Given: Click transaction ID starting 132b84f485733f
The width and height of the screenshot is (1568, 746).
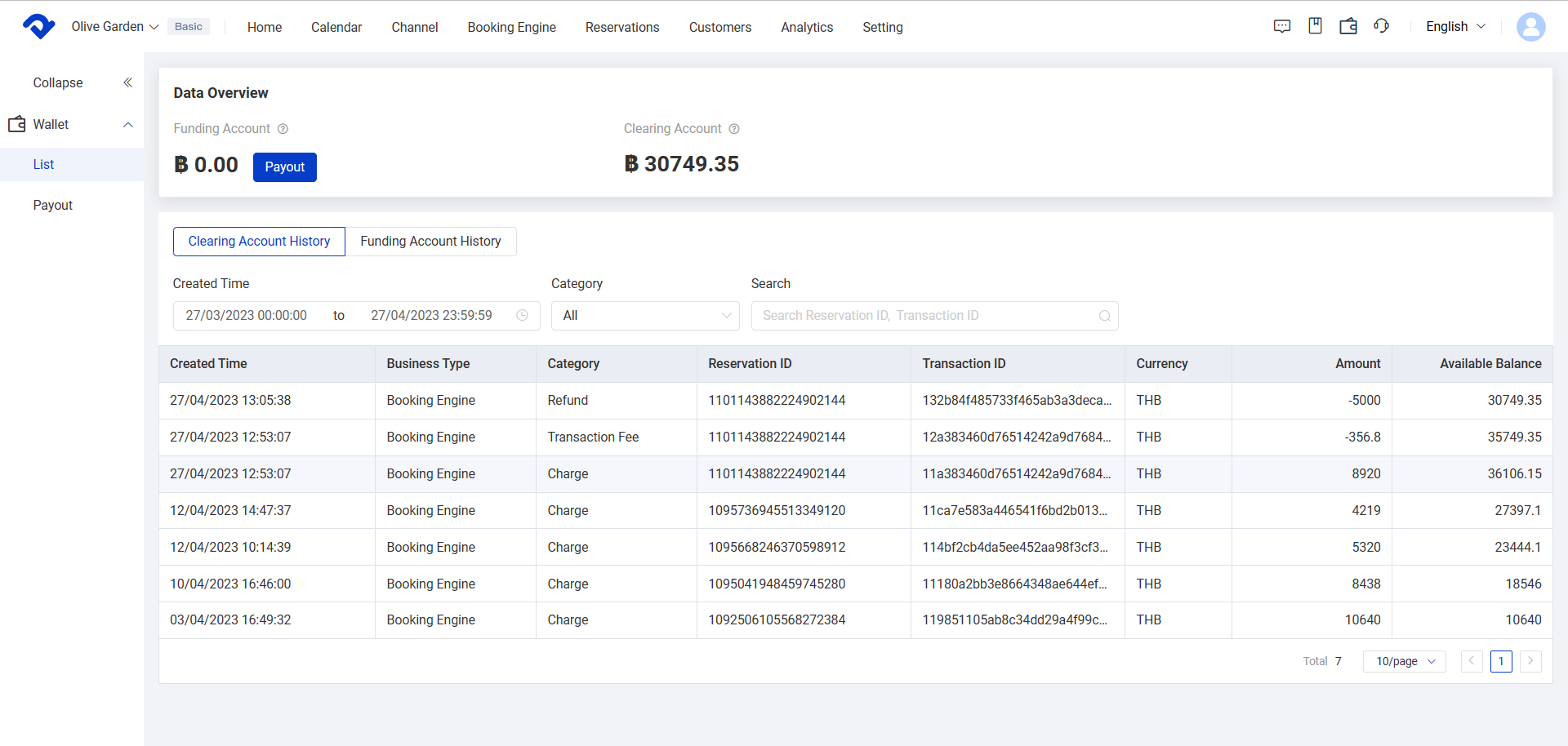Looking at the screenshot, I should coord(1017,401).
